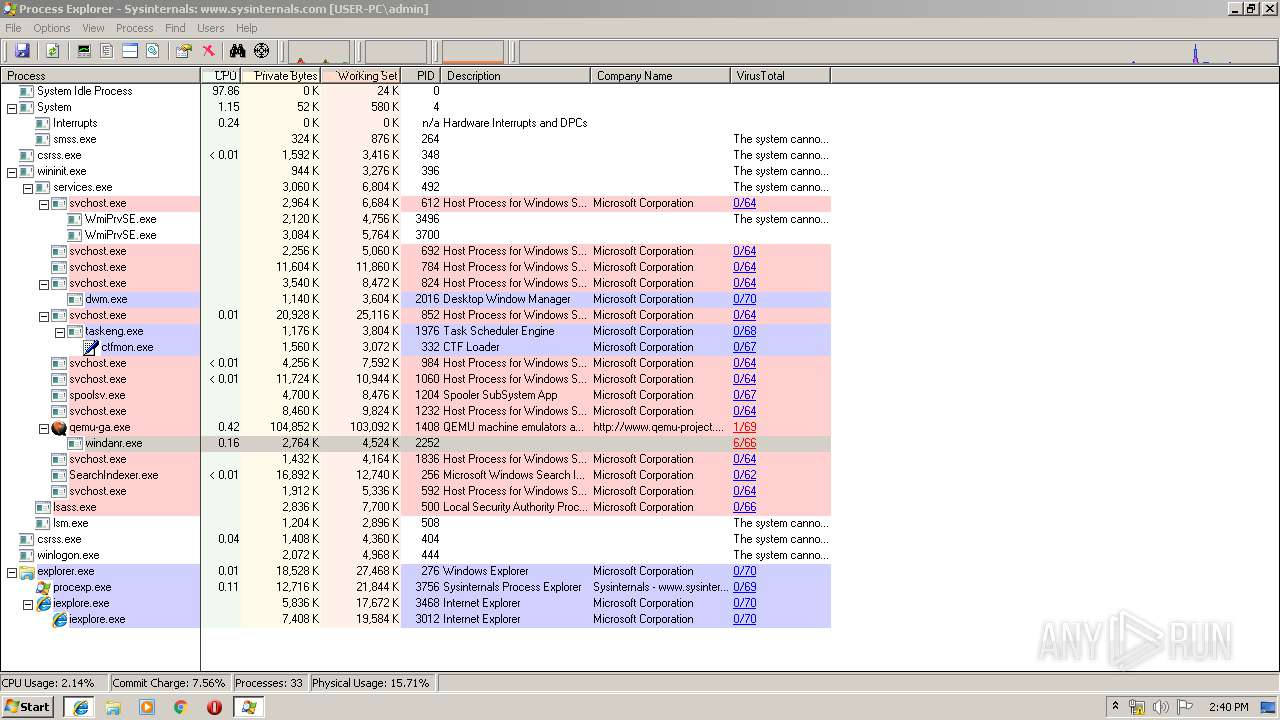Open the Process menu
This screenshot has width=1280, height=720.
pos(134,28)
